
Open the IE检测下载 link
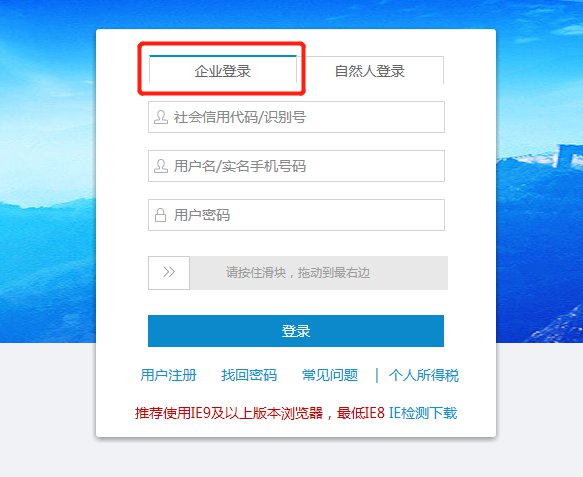coord(423,413)
